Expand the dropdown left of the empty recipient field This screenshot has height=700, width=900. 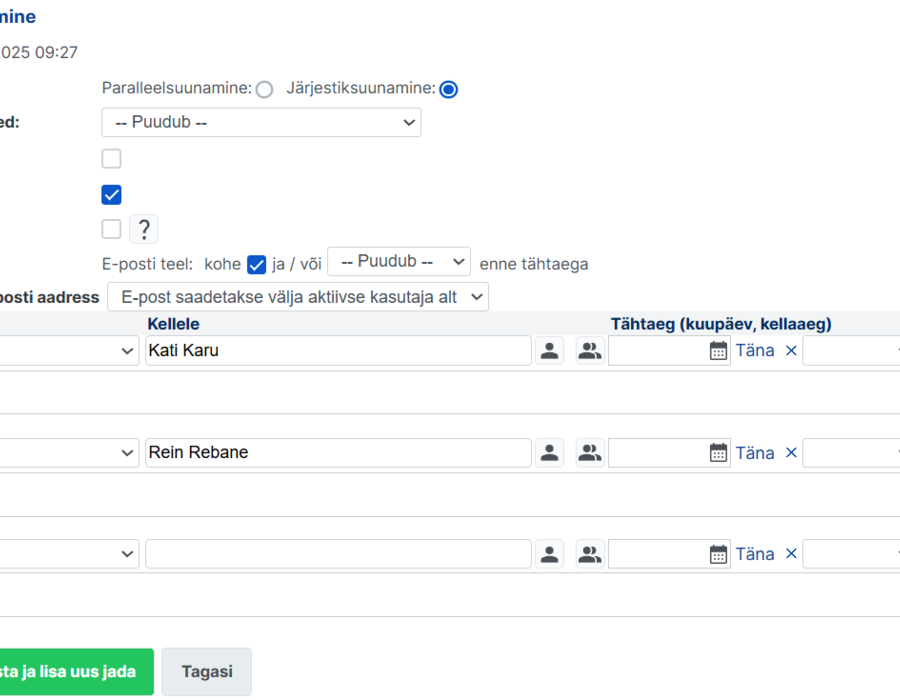click(69, 554)
